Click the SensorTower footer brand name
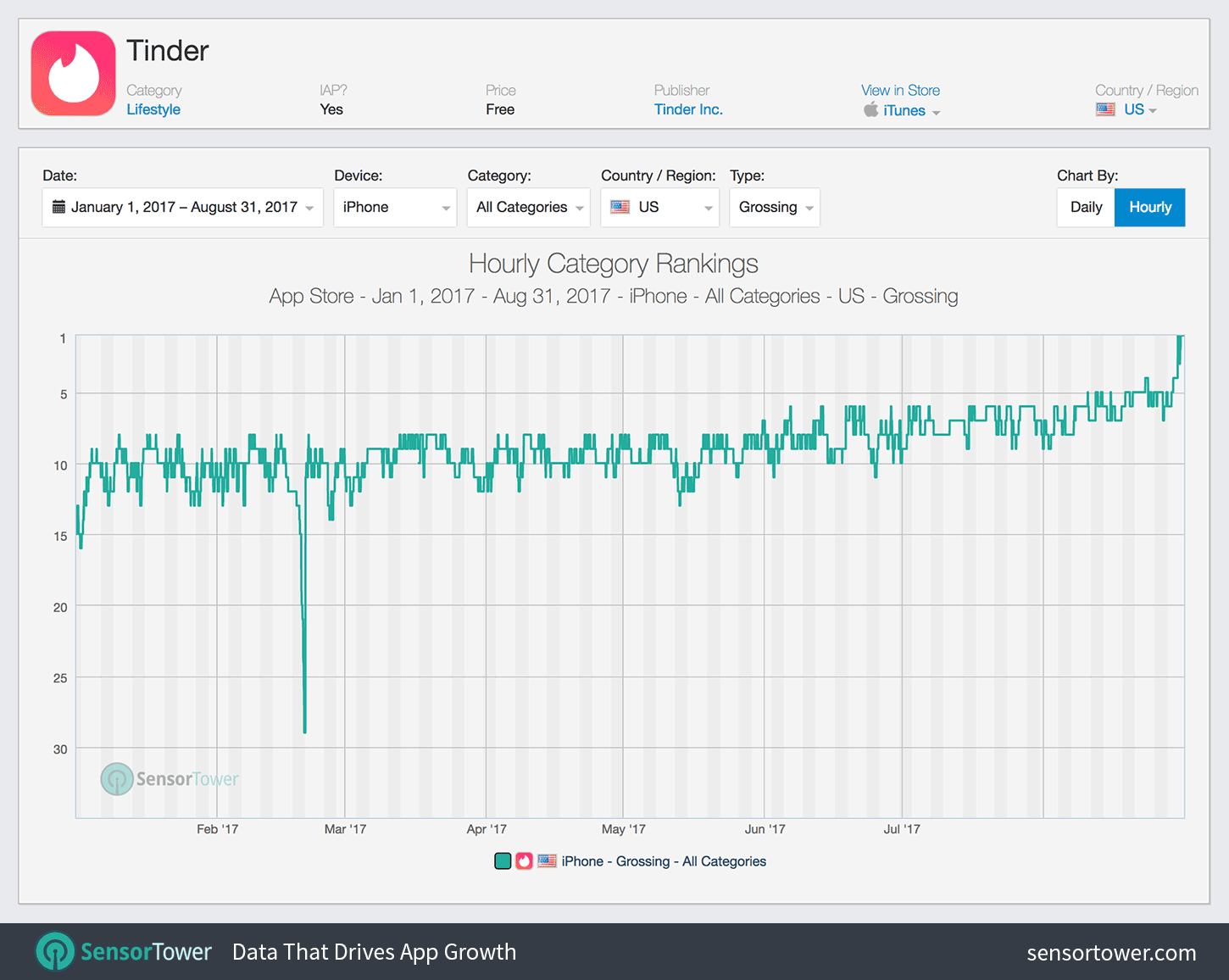The image size is (1229, 980). (x=146, y=952)
